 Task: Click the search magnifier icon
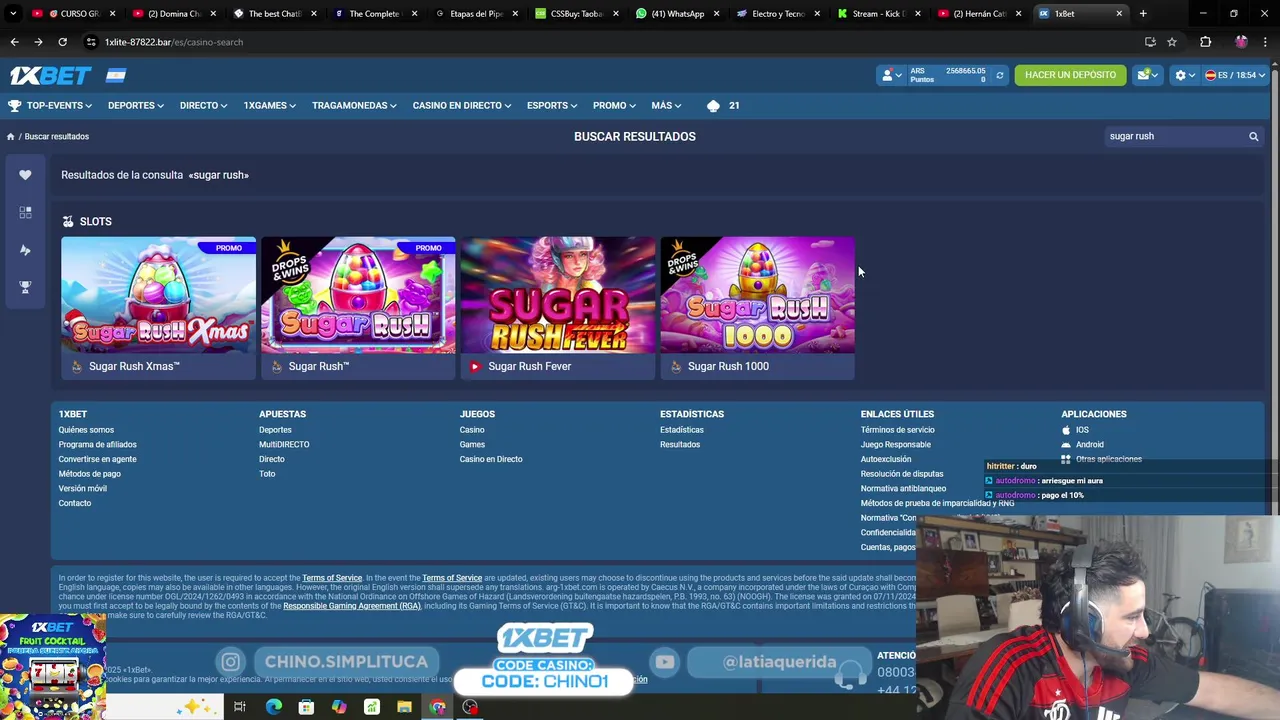pos(1253,137)
